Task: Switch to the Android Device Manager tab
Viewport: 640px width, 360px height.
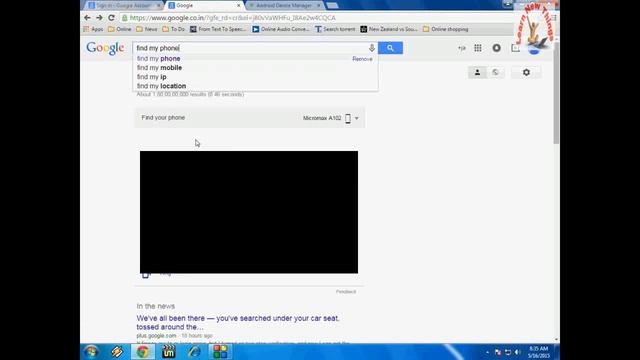Action: click(x=284, y=5)
